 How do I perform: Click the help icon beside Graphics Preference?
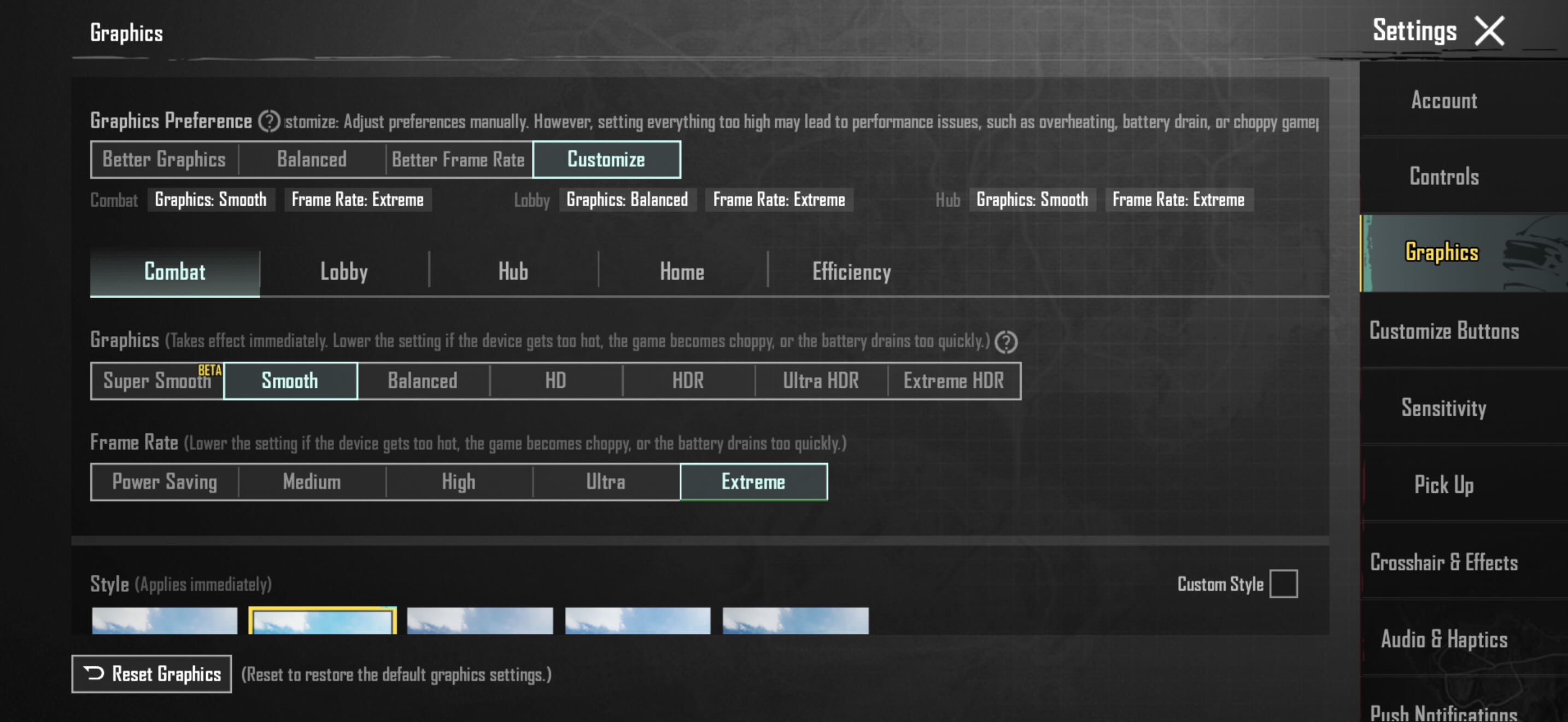[x=268, y=121]
